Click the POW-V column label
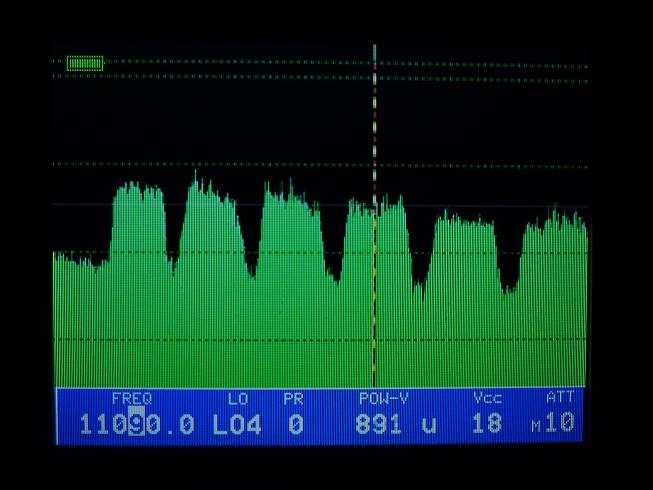Viewport: 653px width, 490px height. pos(384,398)
